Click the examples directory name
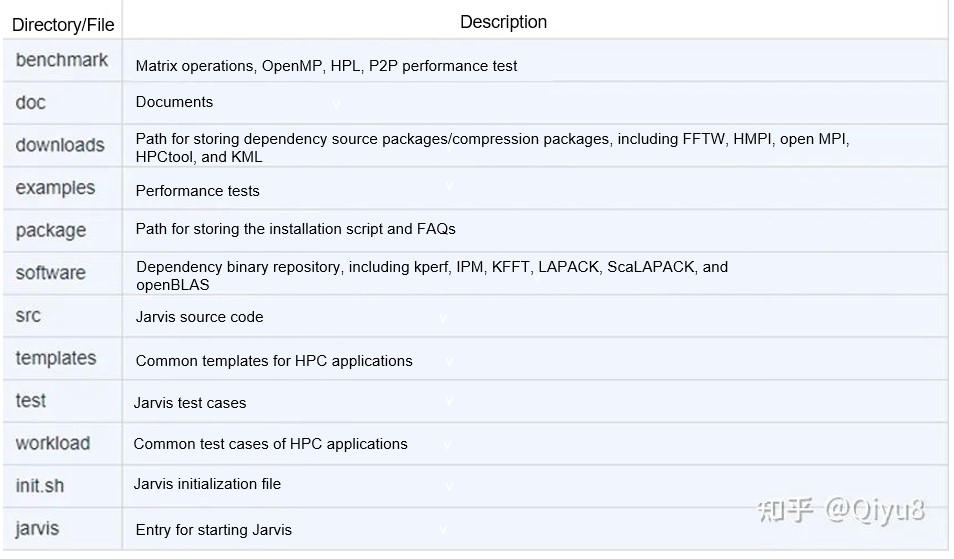954x559 pixels. point(55,188)
